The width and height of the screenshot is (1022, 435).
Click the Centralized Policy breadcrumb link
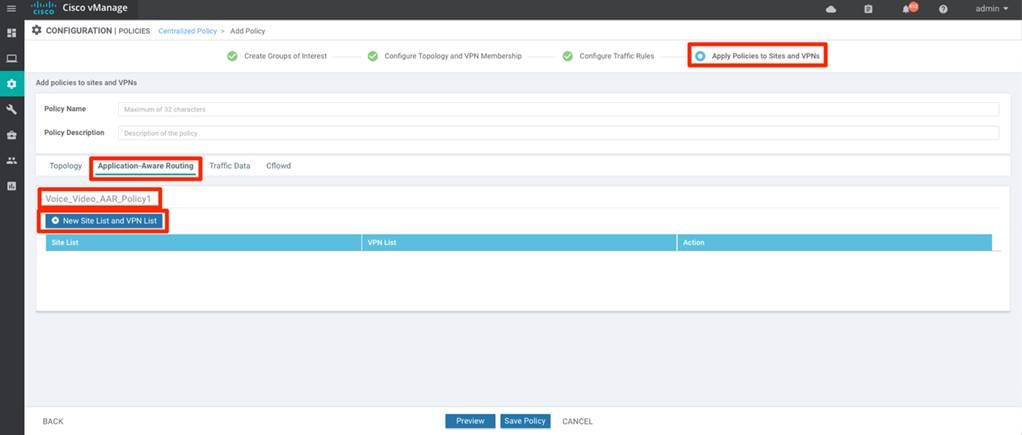187,31
